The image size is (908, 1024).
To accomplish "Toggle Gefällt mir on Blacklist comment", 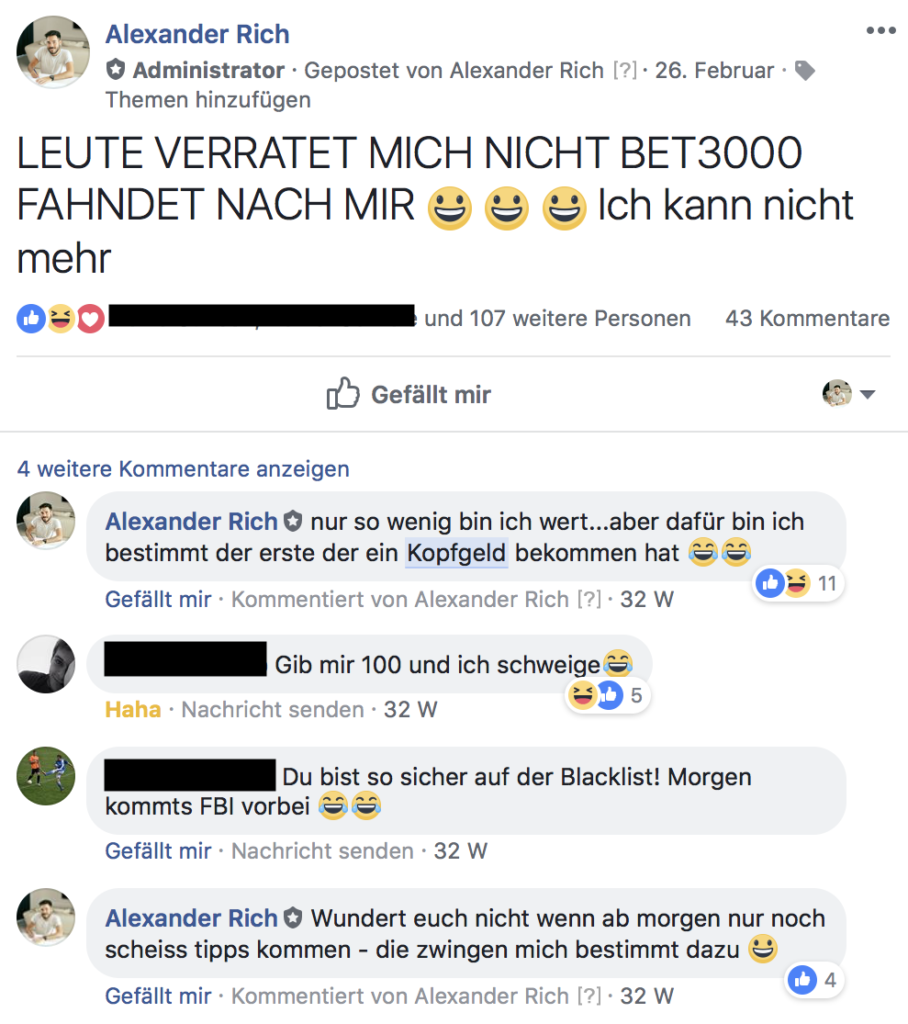I will [158, 851].
